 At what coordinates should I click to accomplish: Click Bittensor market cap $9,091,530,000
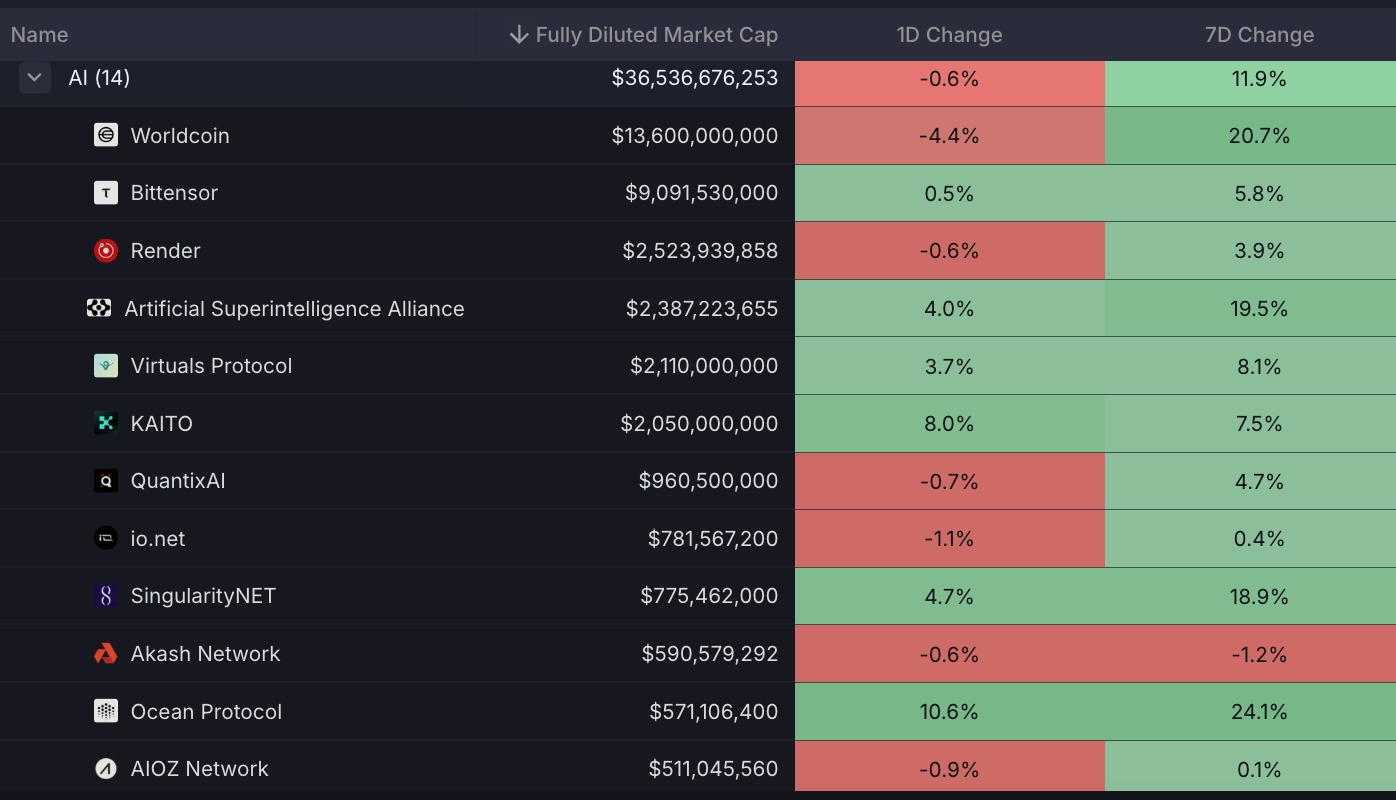pyautogui.click(x=702, y=193)
